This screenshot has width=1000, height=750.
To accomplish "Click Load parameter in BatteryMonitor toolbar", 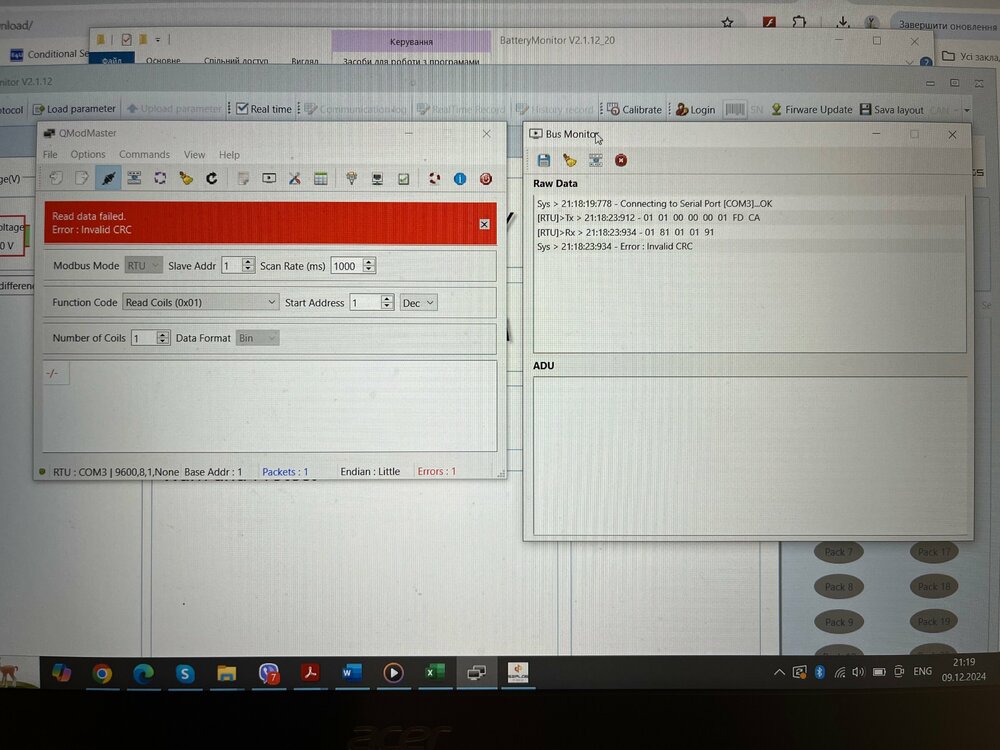I will pyautogui.click(x=74, y=109).
